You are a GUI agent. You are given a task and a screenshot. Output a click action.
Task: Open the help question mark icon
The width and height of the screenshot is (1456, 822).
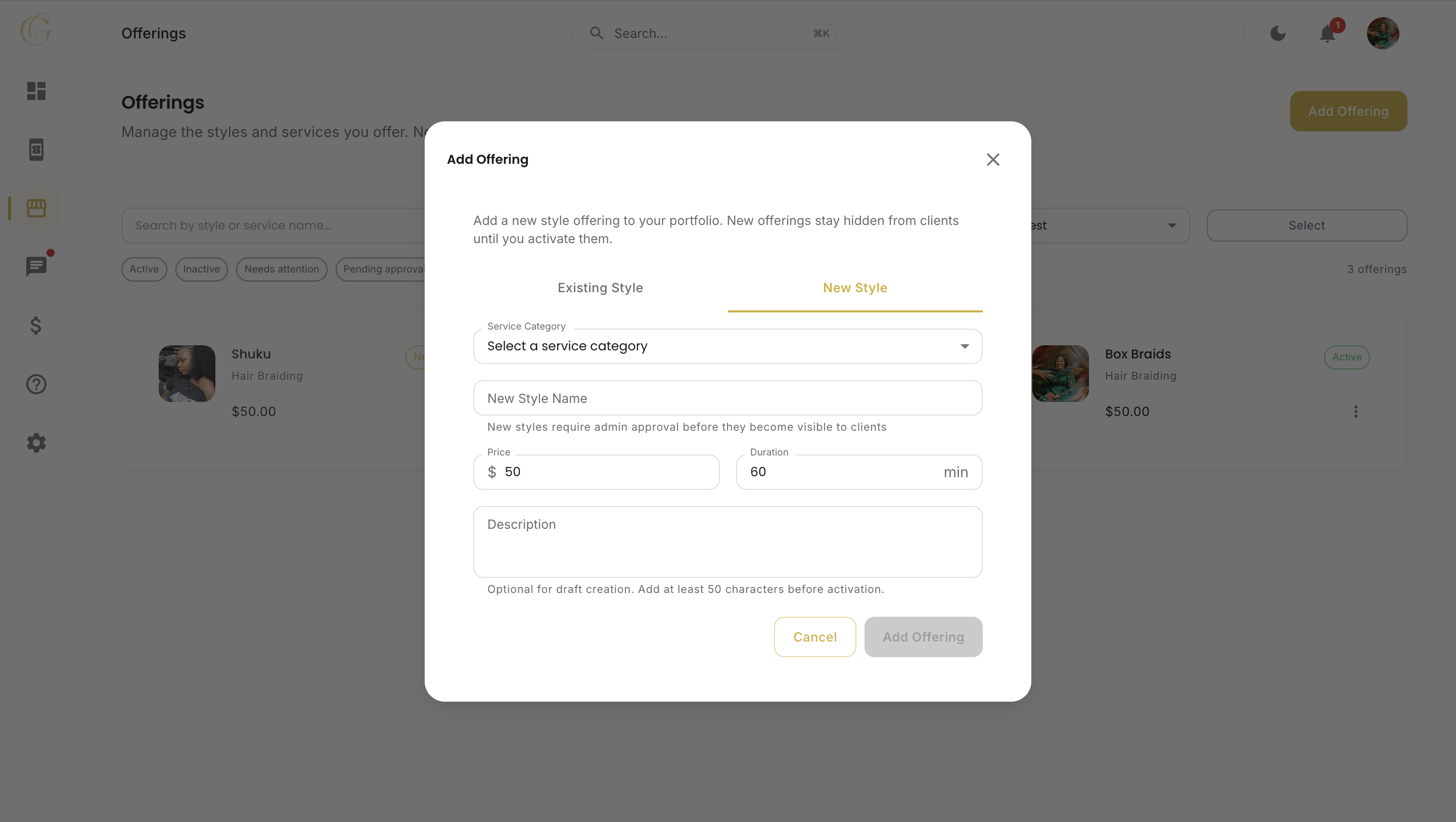(36, 384)
